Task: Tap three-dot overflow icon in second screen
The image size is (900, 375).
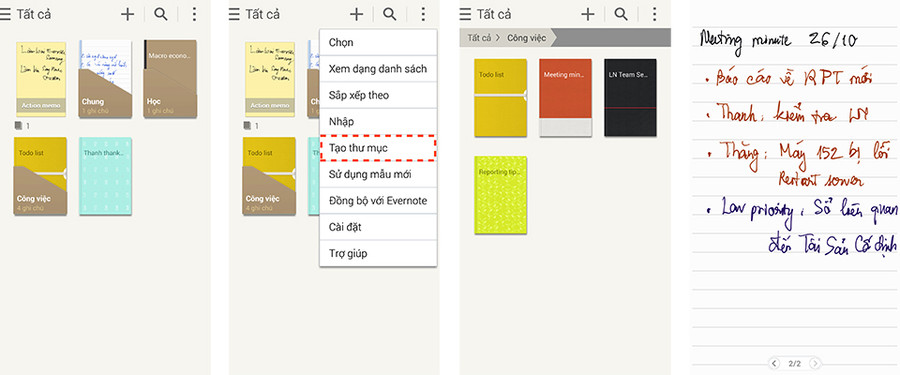Action: [423, 14]
